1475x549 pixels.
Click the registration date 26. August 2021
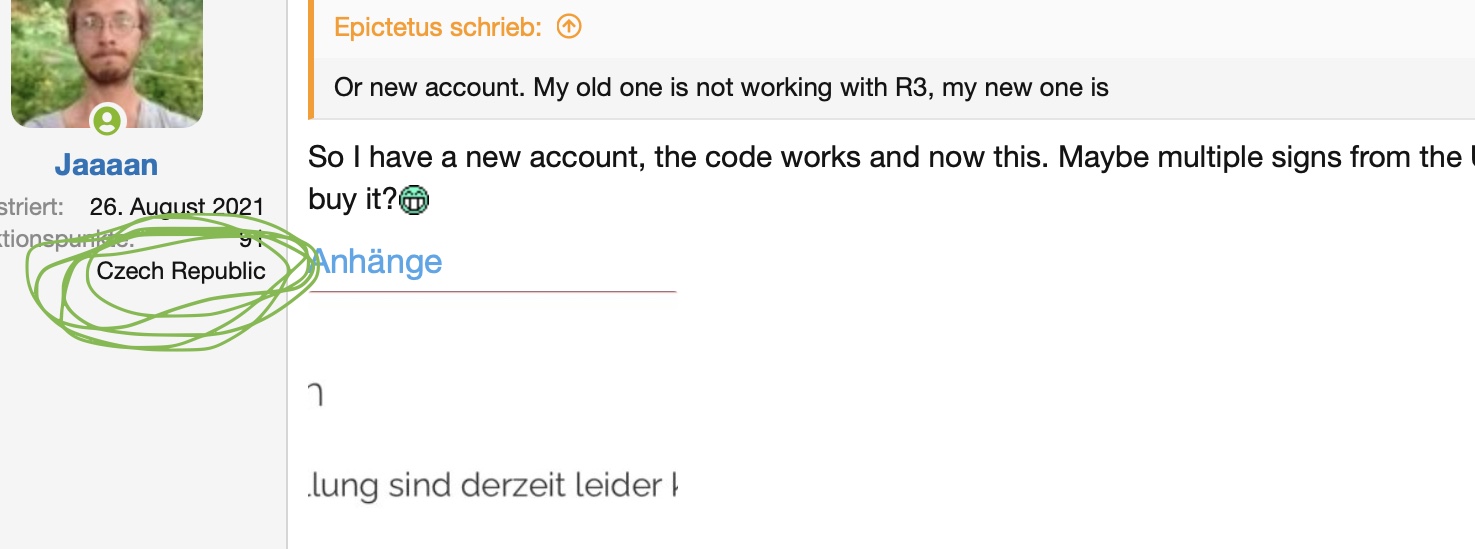(x=177, y=207)
